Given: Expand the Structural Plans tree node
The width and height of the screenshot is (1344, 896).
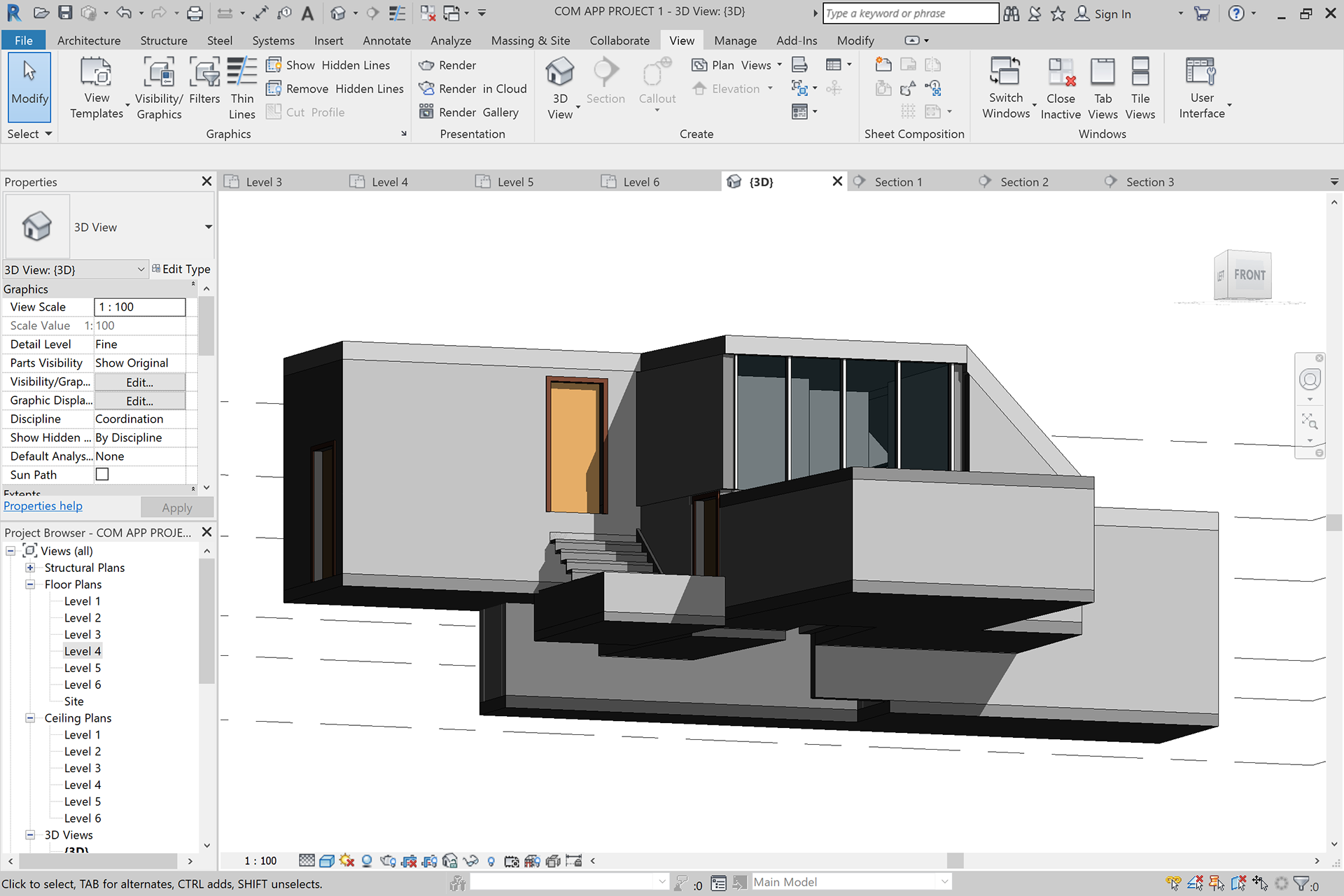Looking at the screenshot, I should tap(30, 568).
